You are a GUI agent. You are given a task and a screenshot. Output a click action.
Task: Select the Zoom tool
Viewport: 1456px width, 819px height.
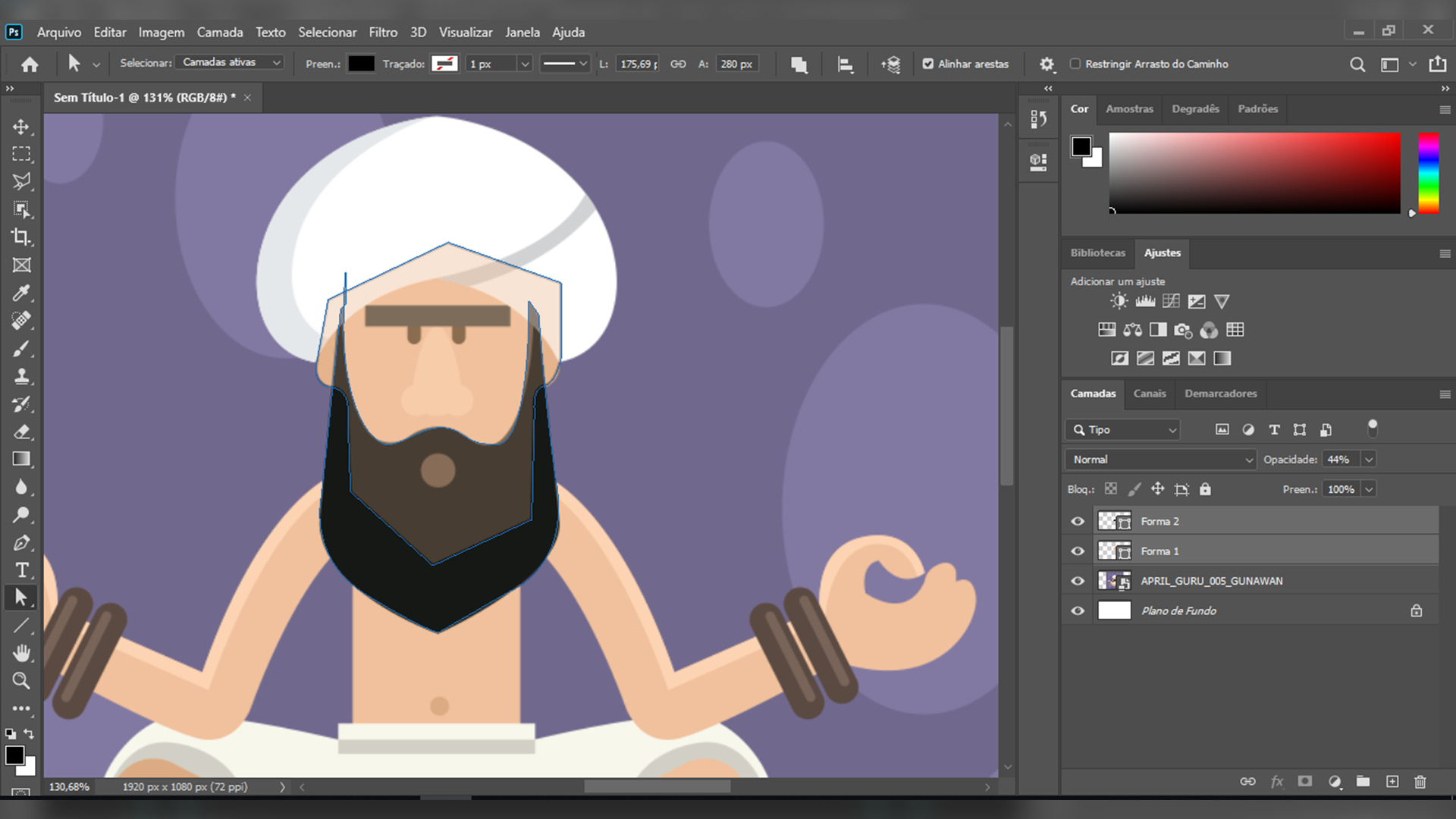[x=21, y=680]
